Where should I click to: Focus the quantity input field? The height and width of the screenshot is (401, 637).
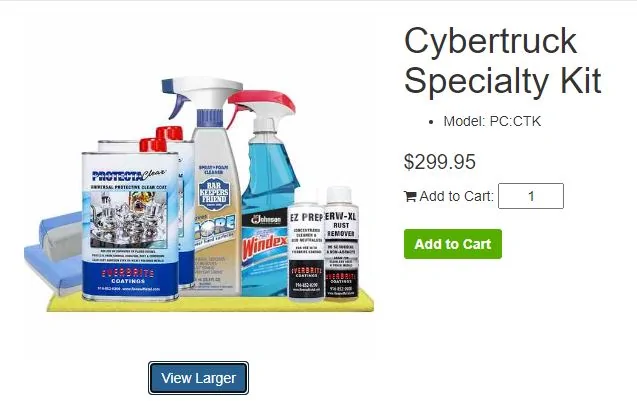[531, 196]
